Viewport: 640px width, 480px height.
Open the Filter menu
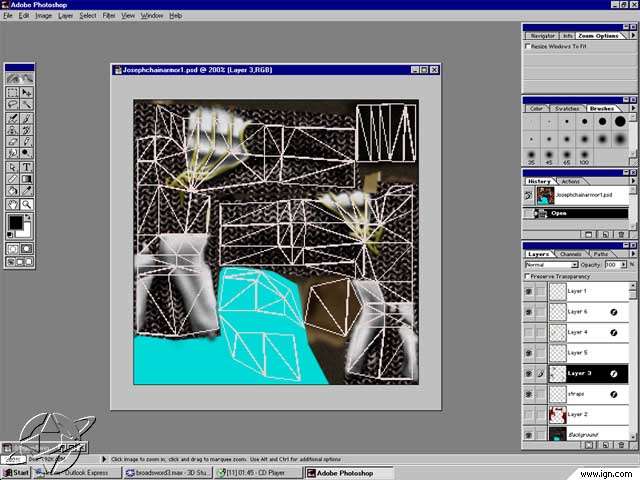(109, 16)
